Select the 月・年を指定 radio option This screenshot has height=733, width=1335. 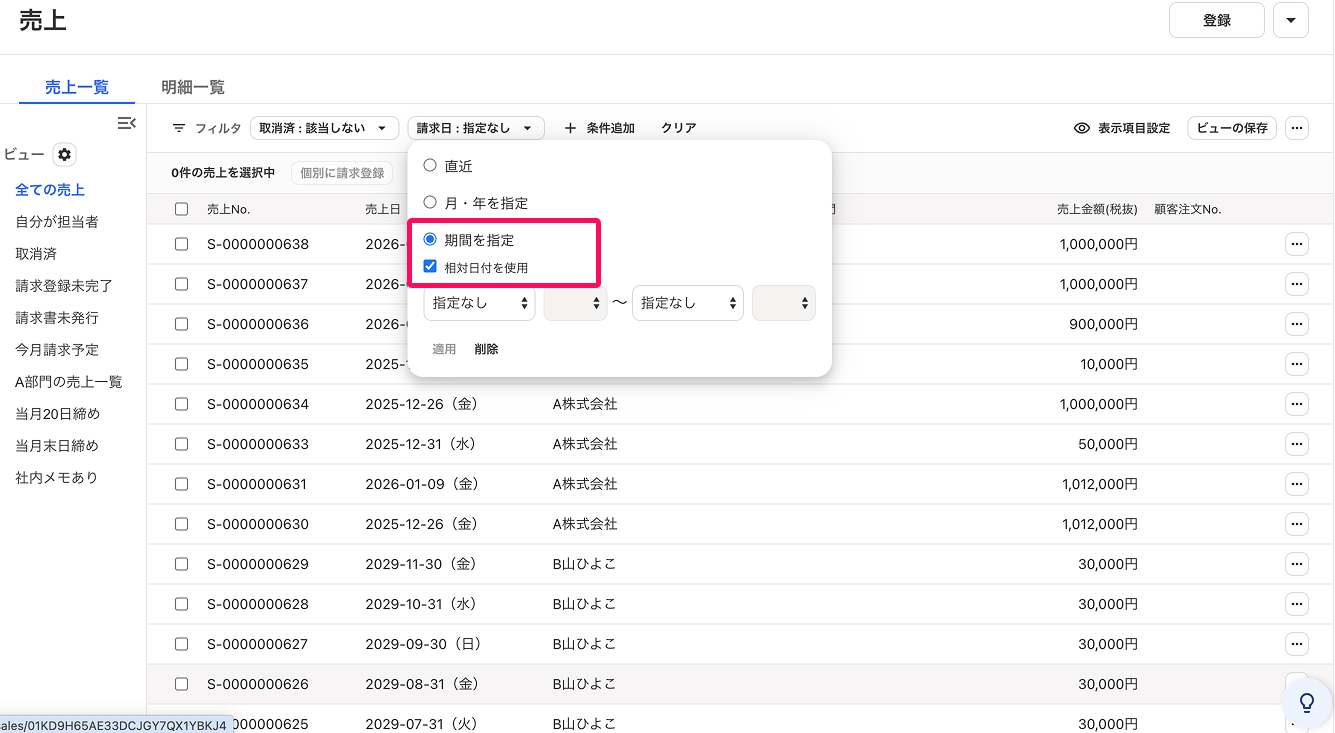coord(430,202)
